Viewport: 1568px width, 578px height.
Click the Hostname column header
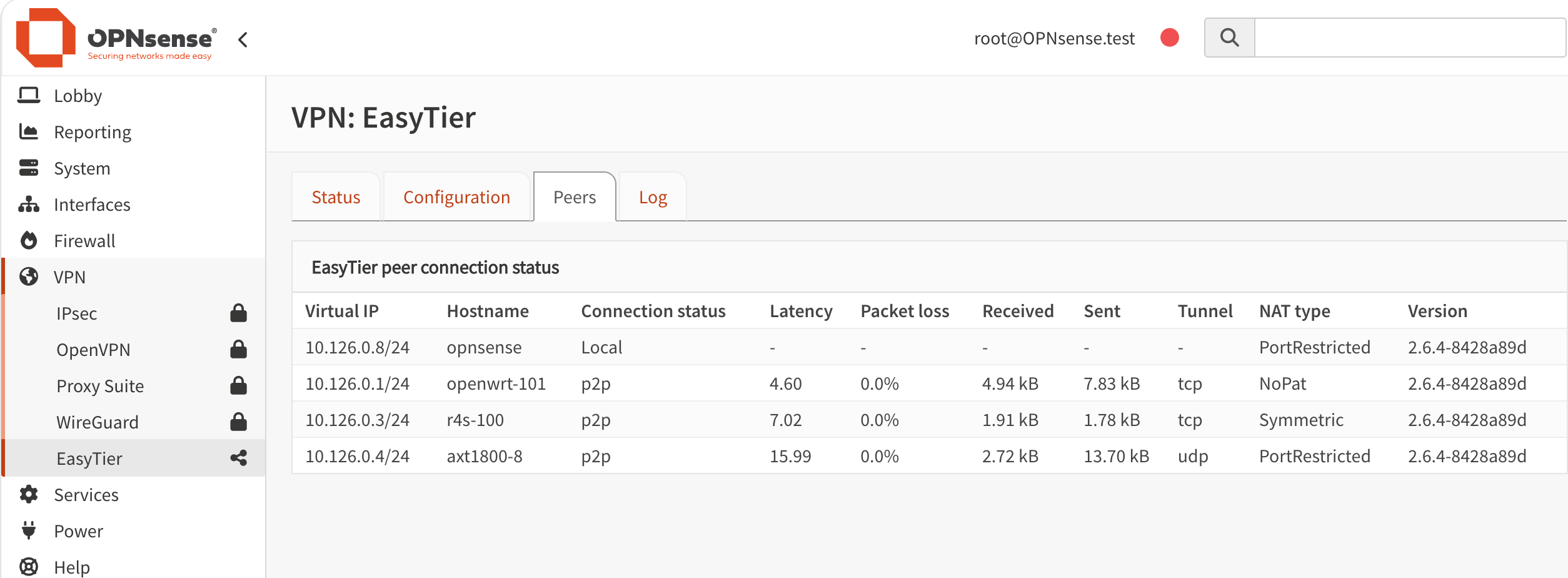488,311
